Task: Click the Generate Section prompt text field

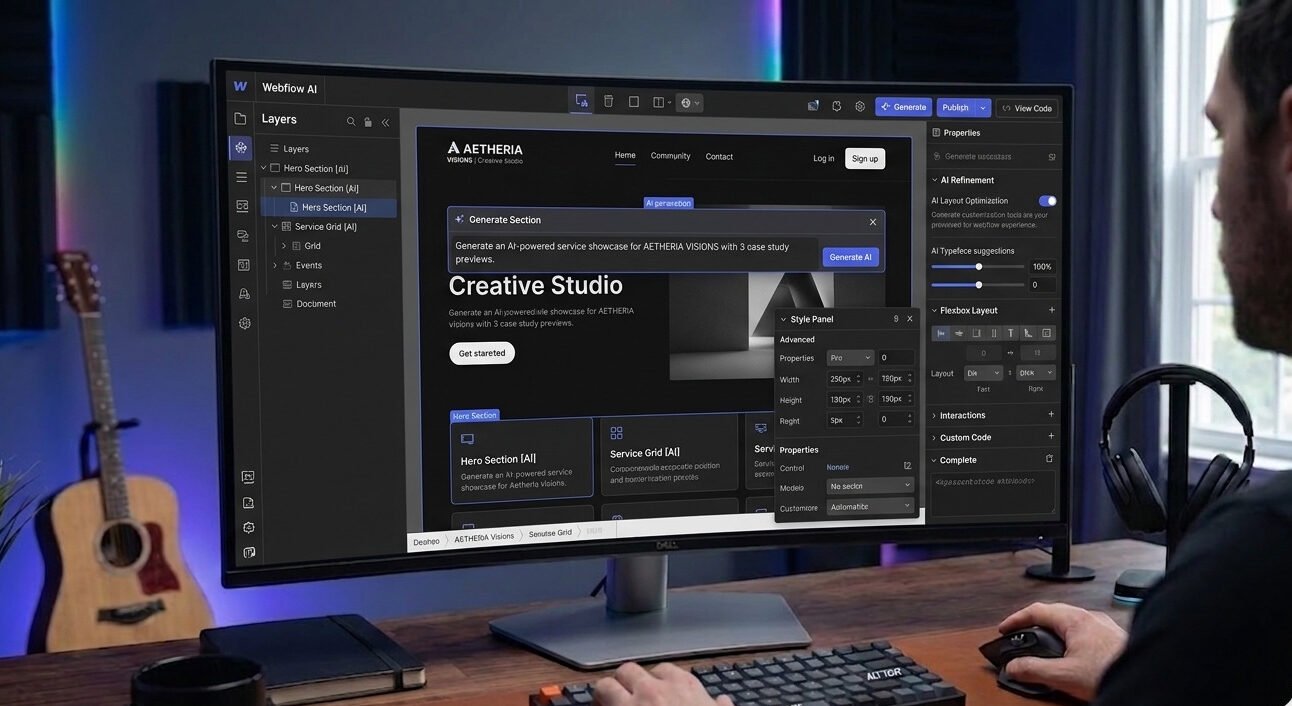Action: coord(634,253)
